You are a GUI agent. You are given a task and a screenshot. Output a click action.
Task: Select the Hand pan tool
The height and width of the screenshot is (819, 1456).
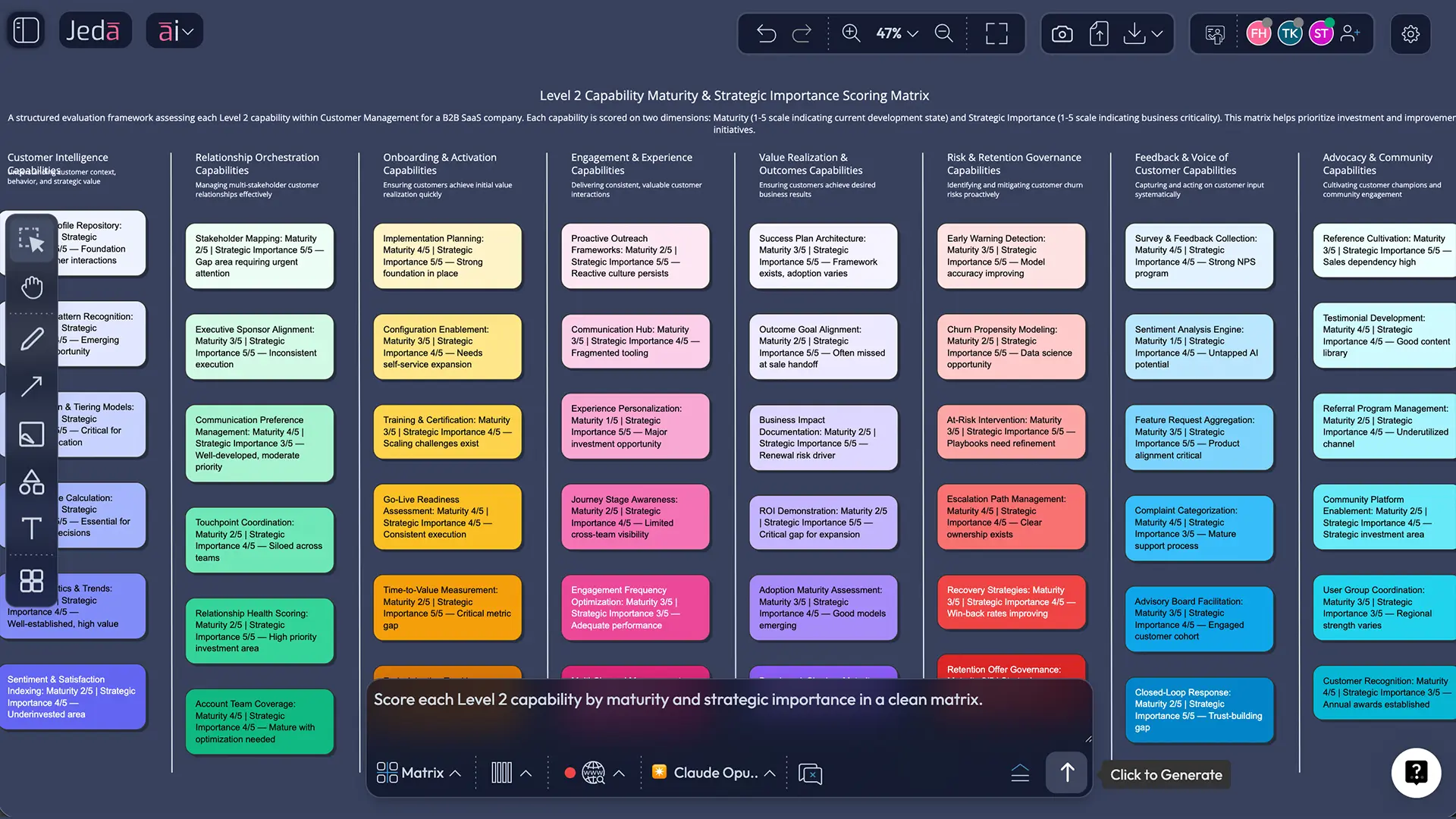point(31,287)
